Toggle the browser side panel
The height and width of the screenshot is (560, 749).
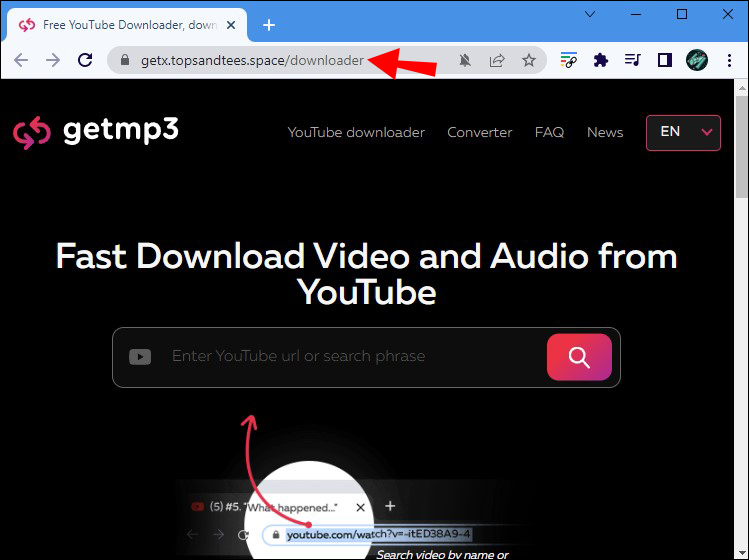click(x=664, y=60)
